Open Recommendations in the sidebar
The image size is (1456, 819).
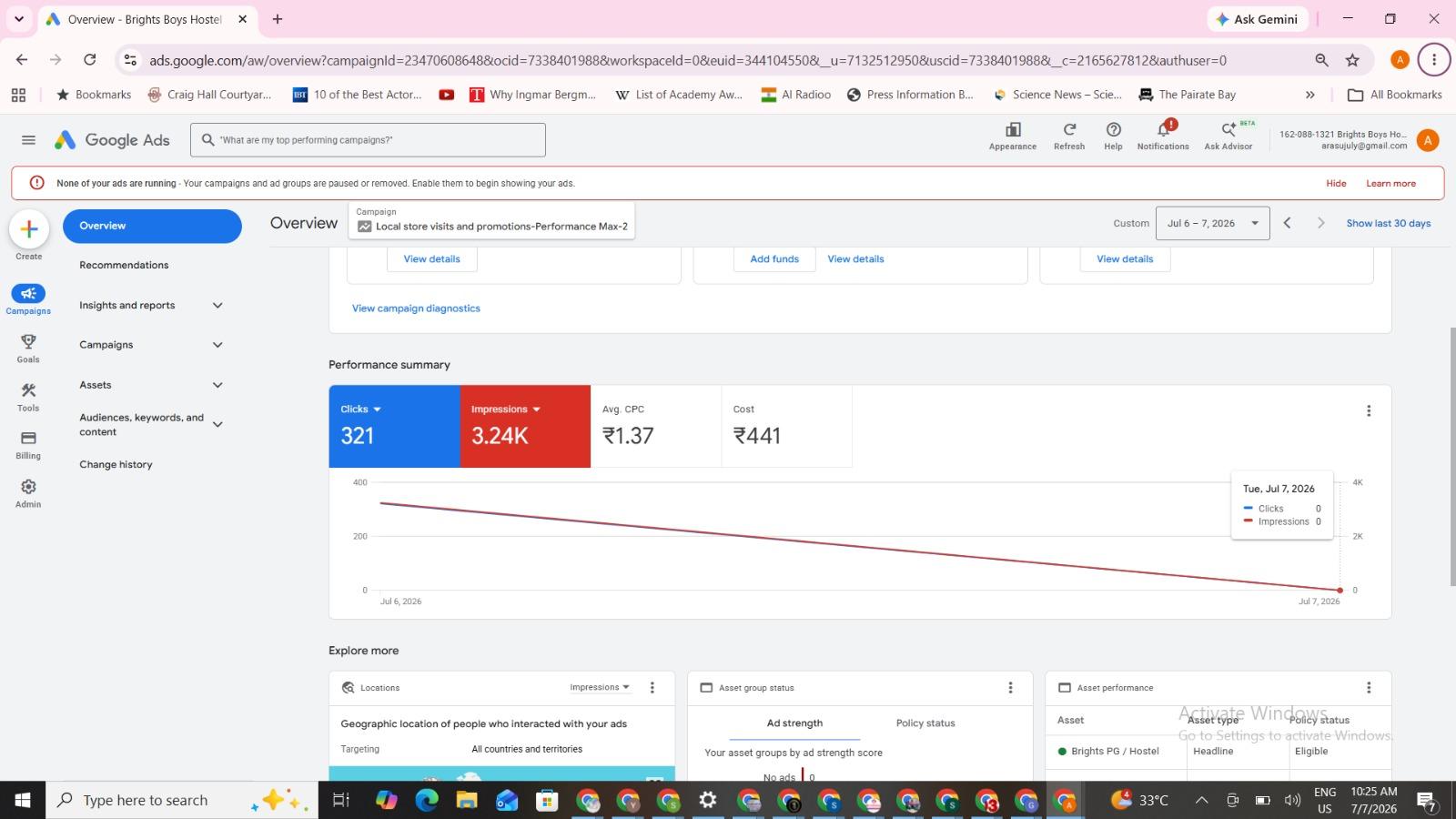point(124,266)
